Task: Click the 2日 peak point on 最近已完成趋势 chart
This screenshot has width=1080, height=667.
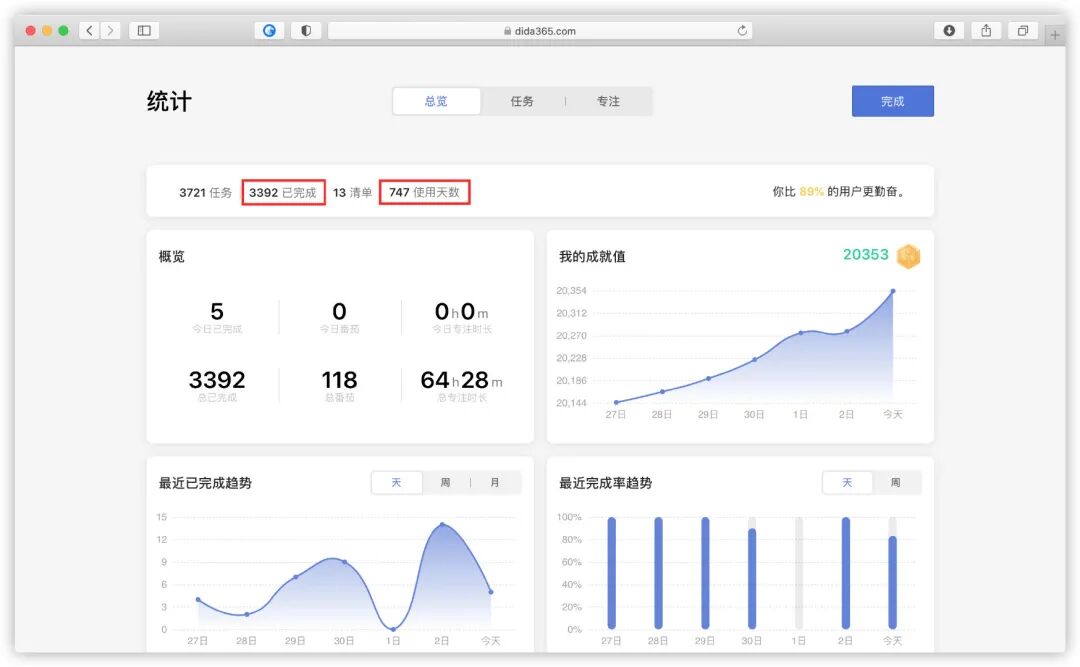Action: [442, 525]
